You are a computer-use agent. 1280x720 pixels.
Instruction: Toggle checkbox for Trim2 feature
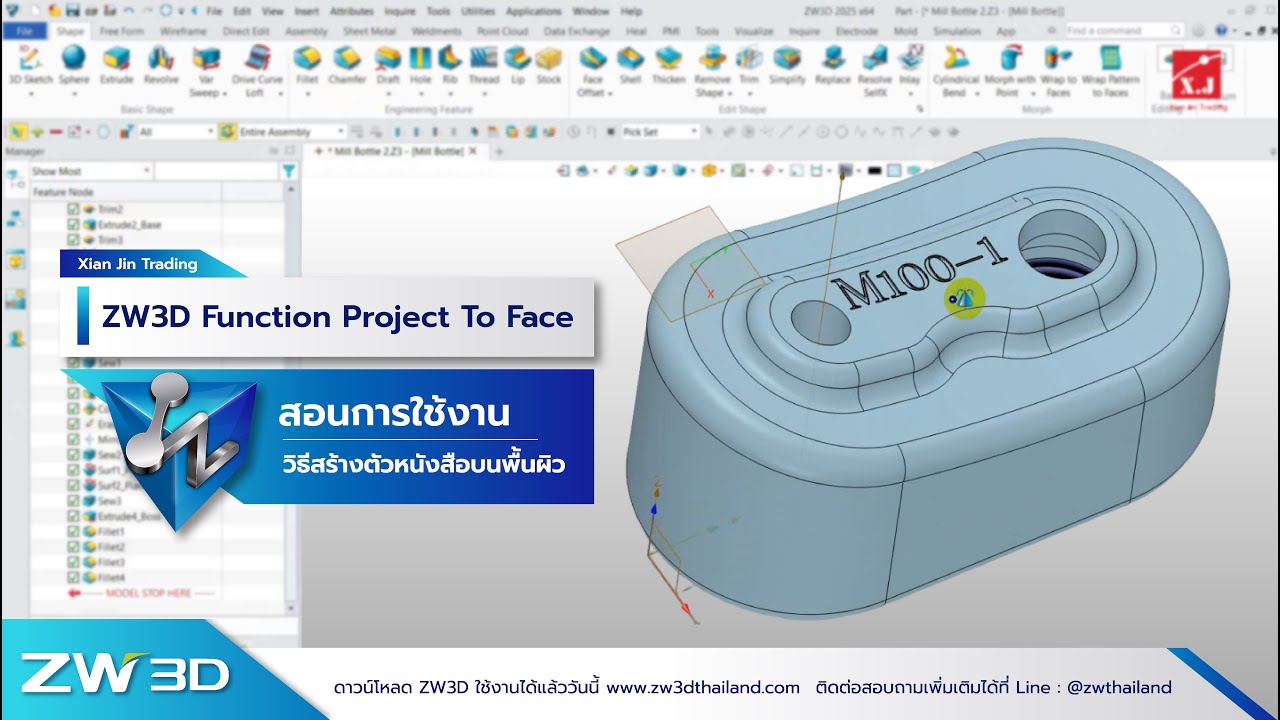(x=73, y=209)
